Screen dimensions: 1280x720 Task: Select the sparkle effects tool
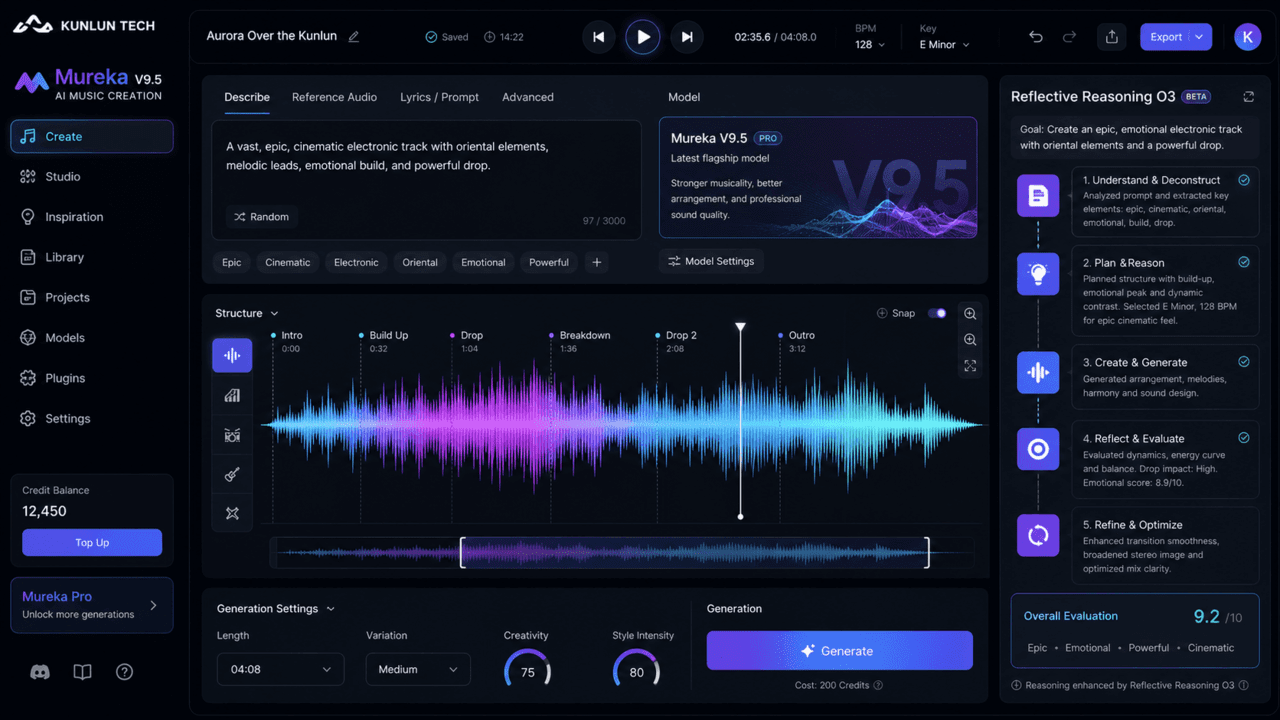point(232,513)
